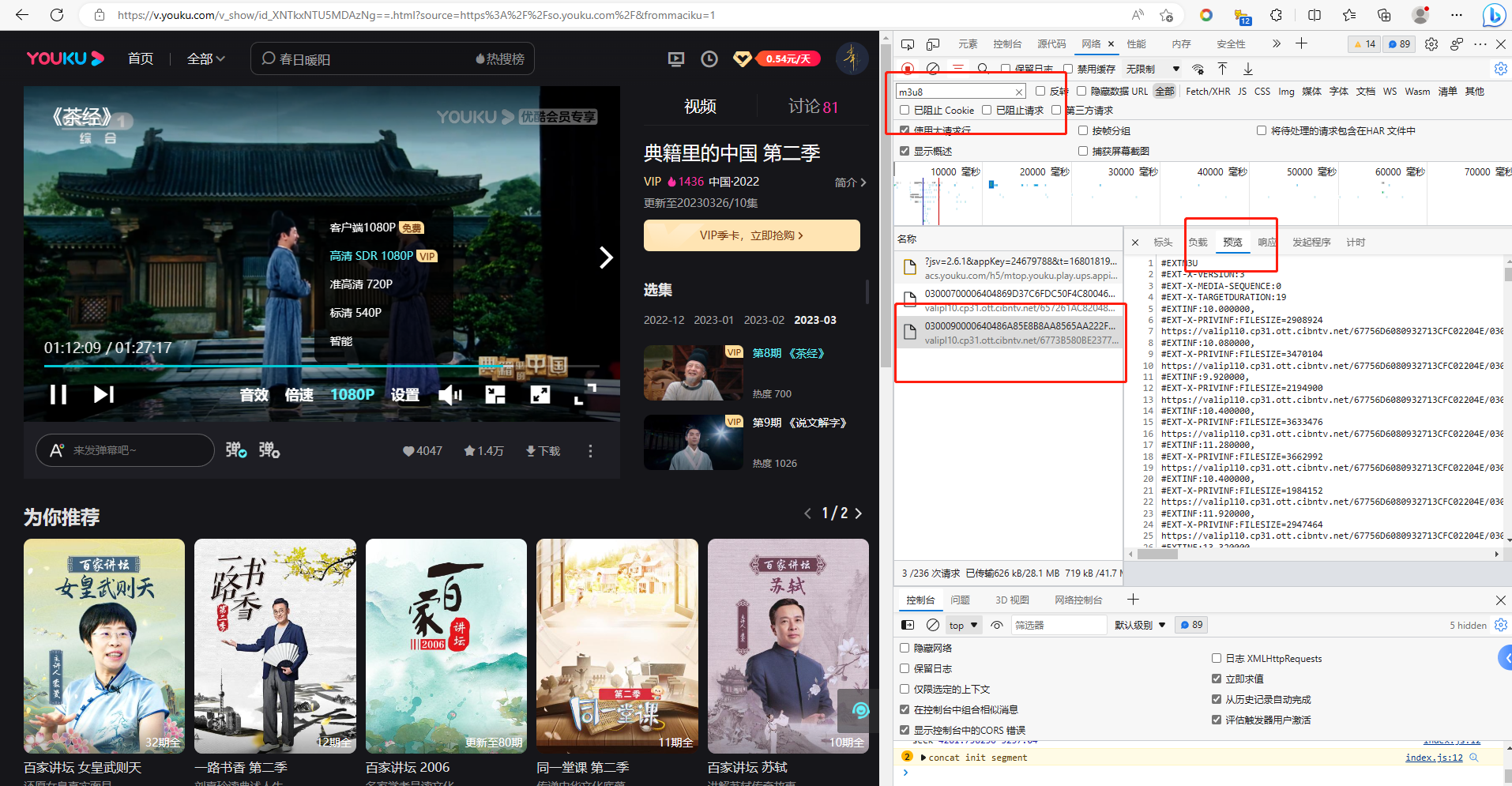Uncheck the 显示概述 checkbox
The image size is (1512, 786).
(905, 151)
